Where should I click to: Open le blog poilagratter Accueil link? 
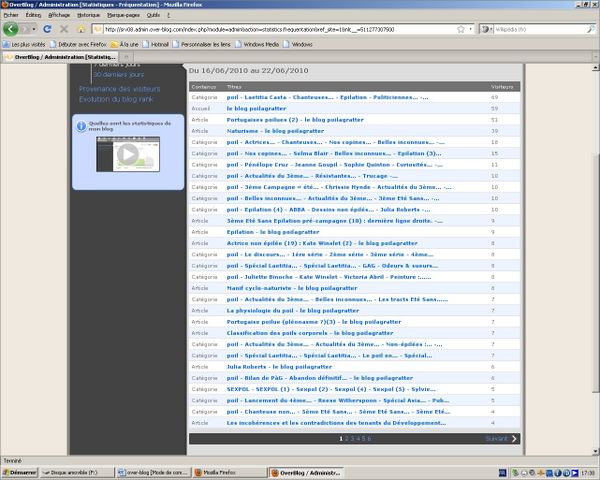[256, 108]
